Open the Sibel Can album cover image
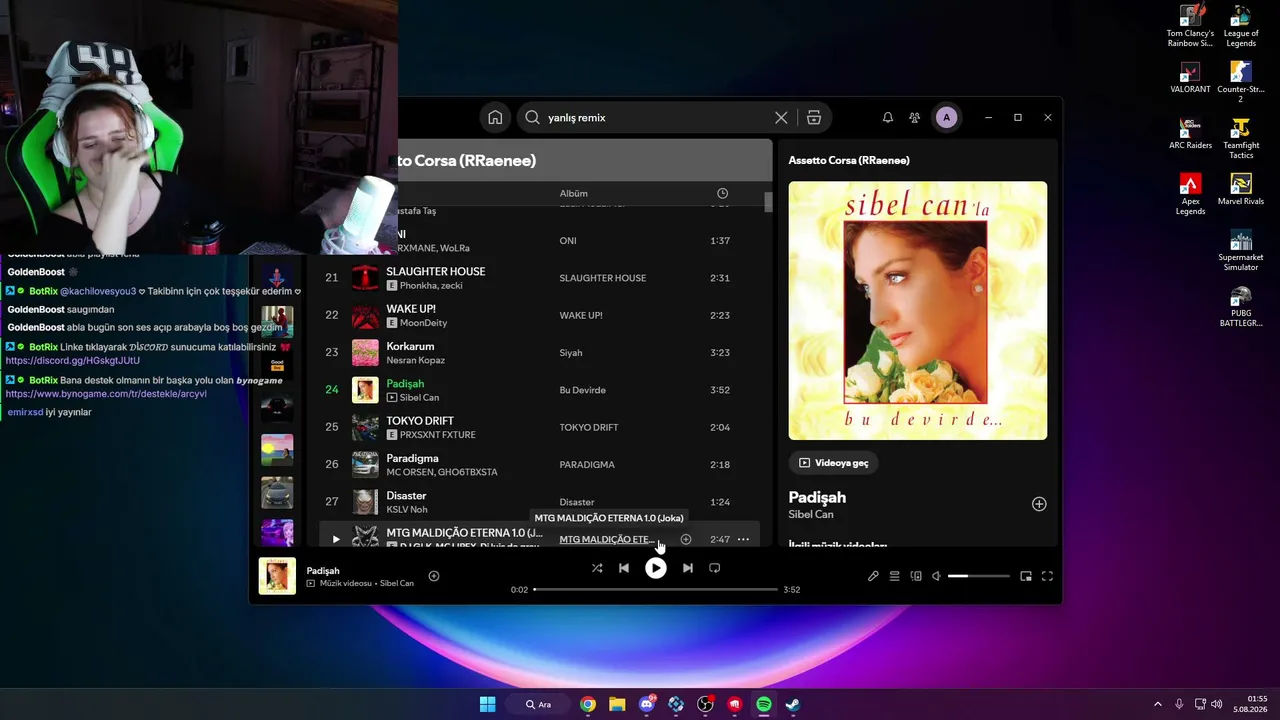Screen dimensions: 1280x720 pos(918,310)
